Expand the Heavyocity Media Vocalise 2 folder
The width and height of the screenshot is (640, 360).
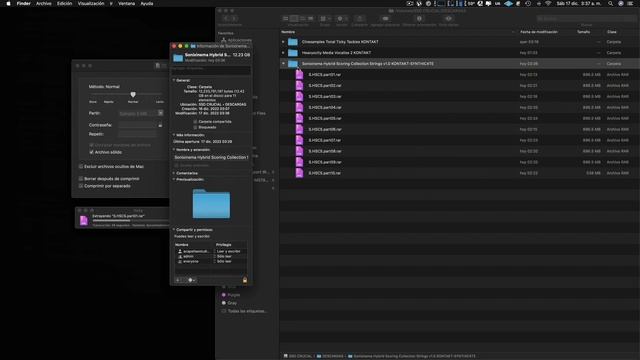click(283, 53)
